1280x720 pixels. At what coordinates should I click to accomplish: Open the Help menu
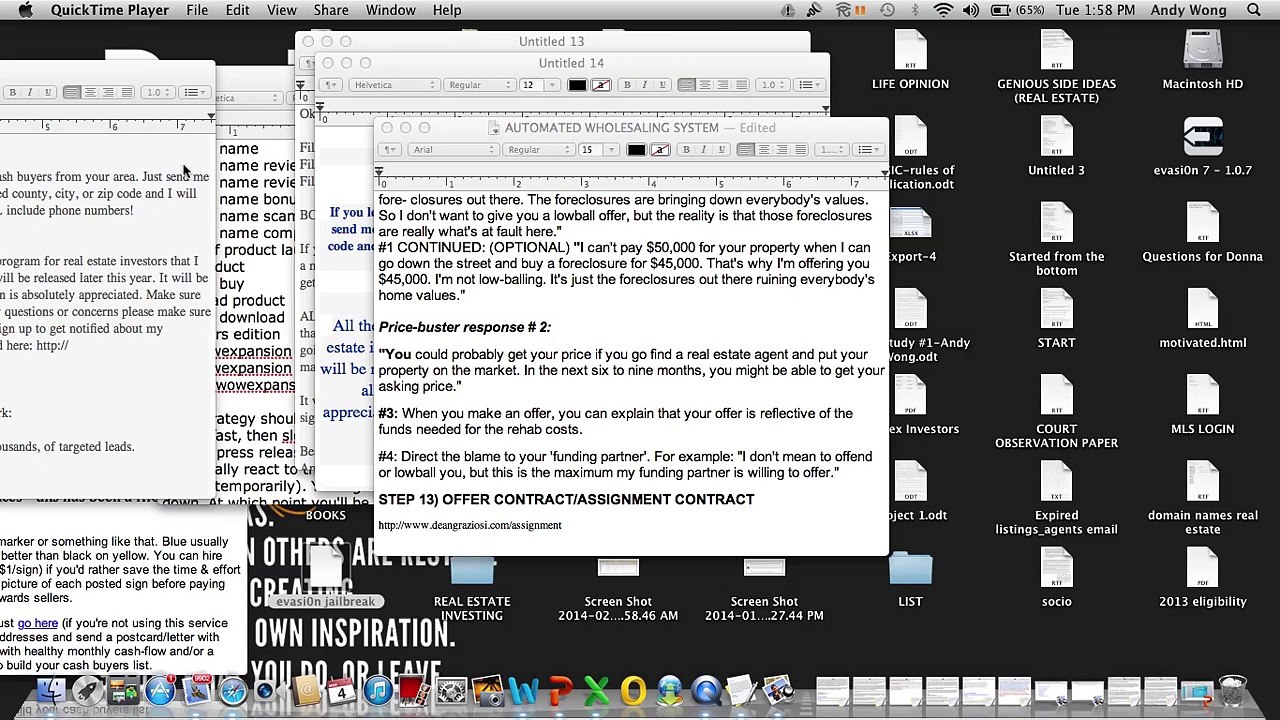(447, 10)
